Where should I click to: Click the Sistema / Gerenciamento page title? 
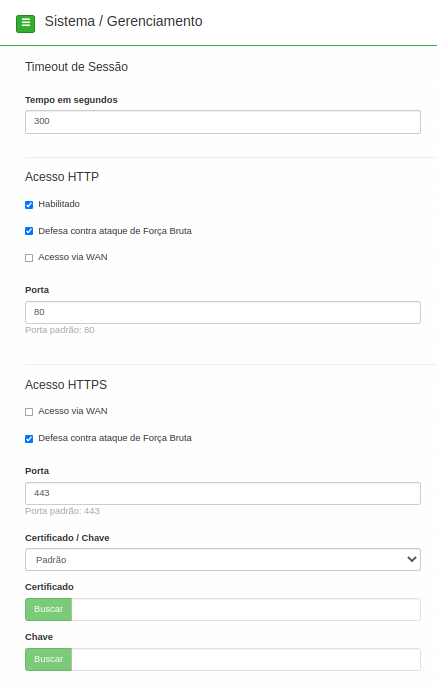(x=124, y=21)
